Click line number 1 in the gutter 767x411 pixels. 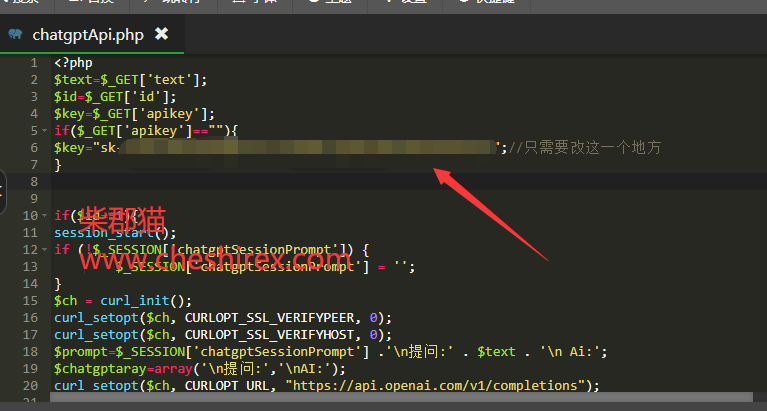click(x=34, y=63)
